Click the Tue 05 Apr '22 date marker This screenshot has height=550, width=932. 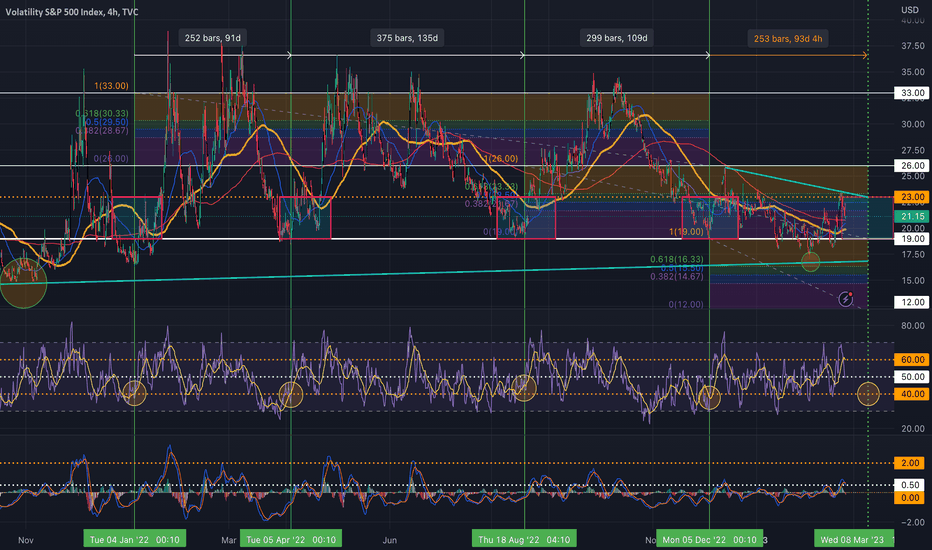point(291,539)
